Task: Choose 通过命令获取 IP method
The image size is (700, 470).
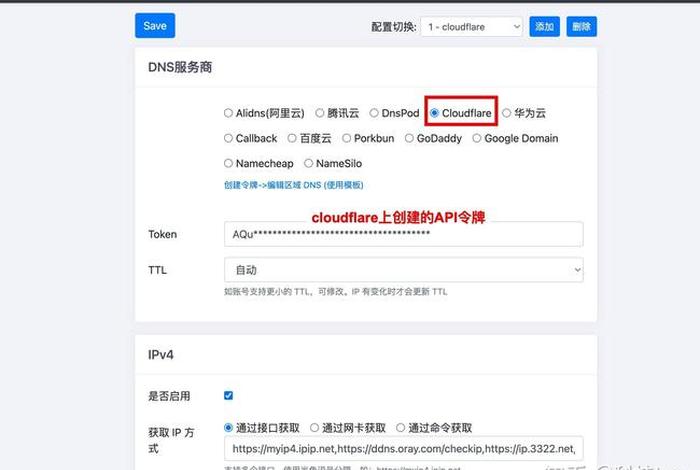Action: pyautogui.click(x=400, y=428)
